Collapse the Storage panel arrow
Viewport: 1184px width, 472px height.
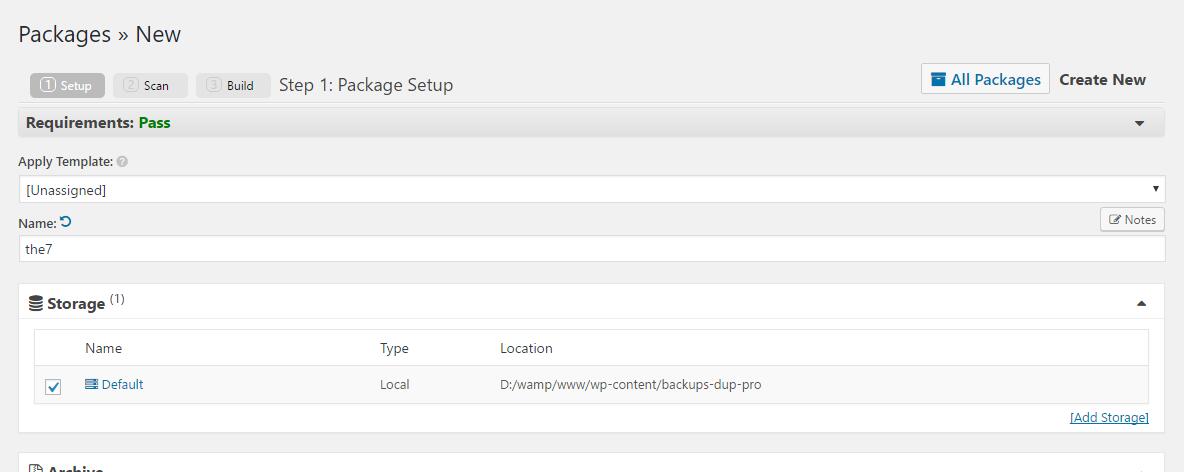[x=1141, y=303]
